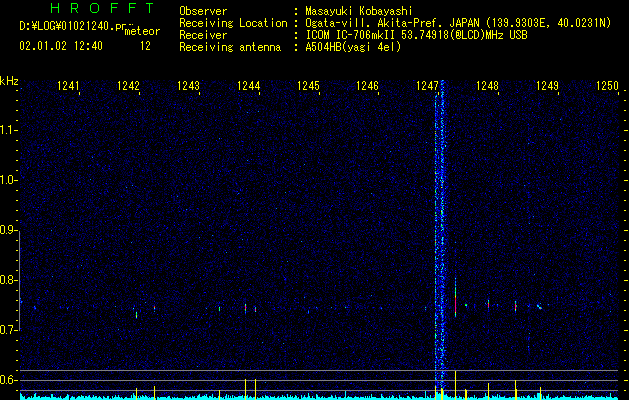Screen dimensions: 629x400
Task: Select observer name Masayuki Kobayashi
Action: tap(359, 11)
